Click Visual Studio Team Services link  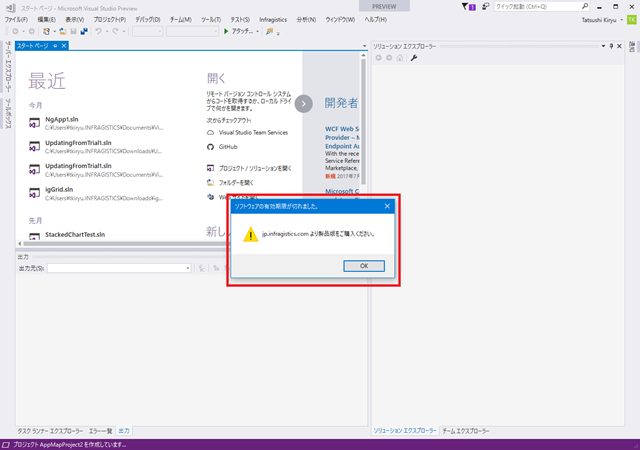(253, 133)
